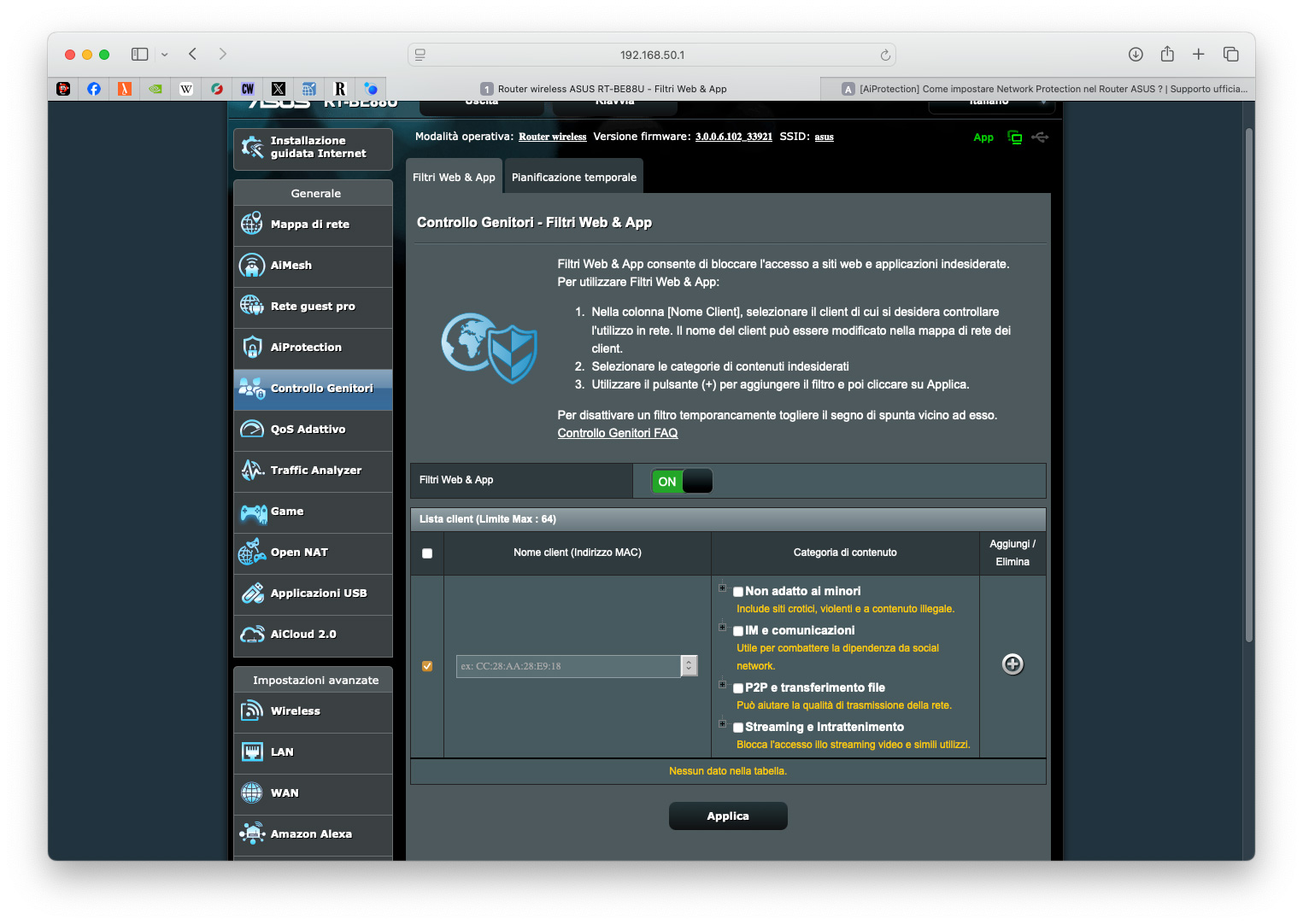
Task: Check the IM e comunicazioni category
Action: (x=738, y=631)
